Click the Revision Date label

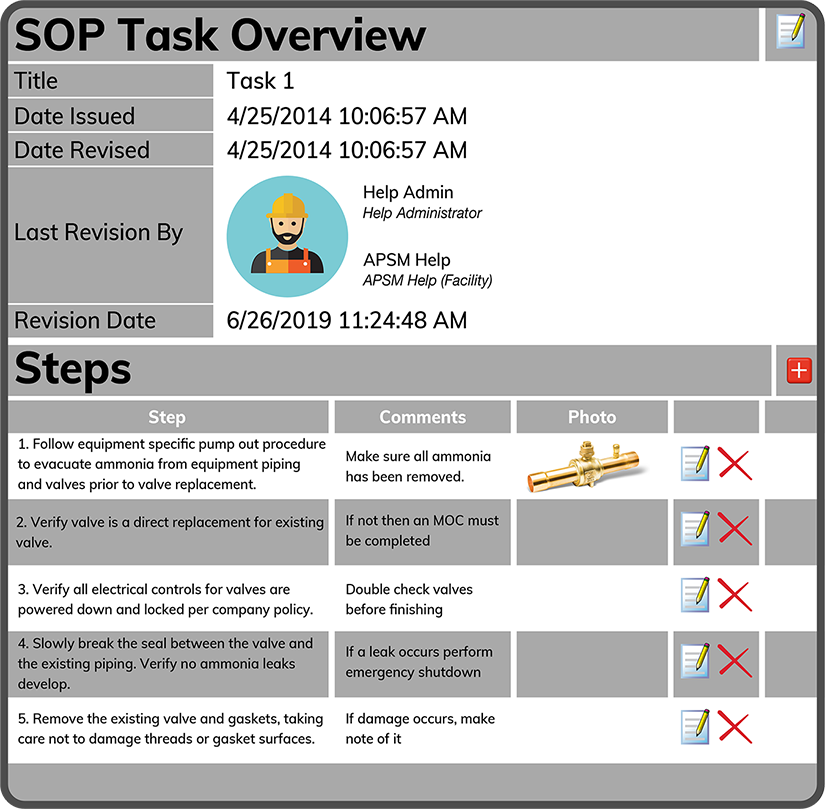[x=85, y=320]
